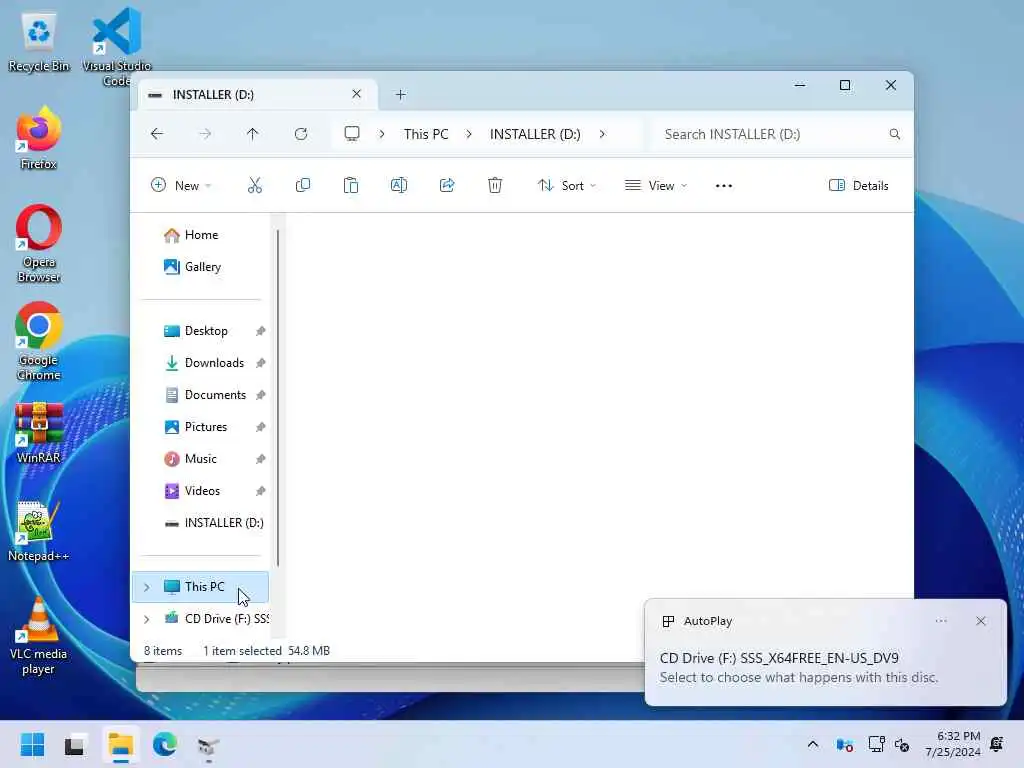
Task: Click INSTALLER (D:) in the address breadcrumb
Action: pos(535,134)
